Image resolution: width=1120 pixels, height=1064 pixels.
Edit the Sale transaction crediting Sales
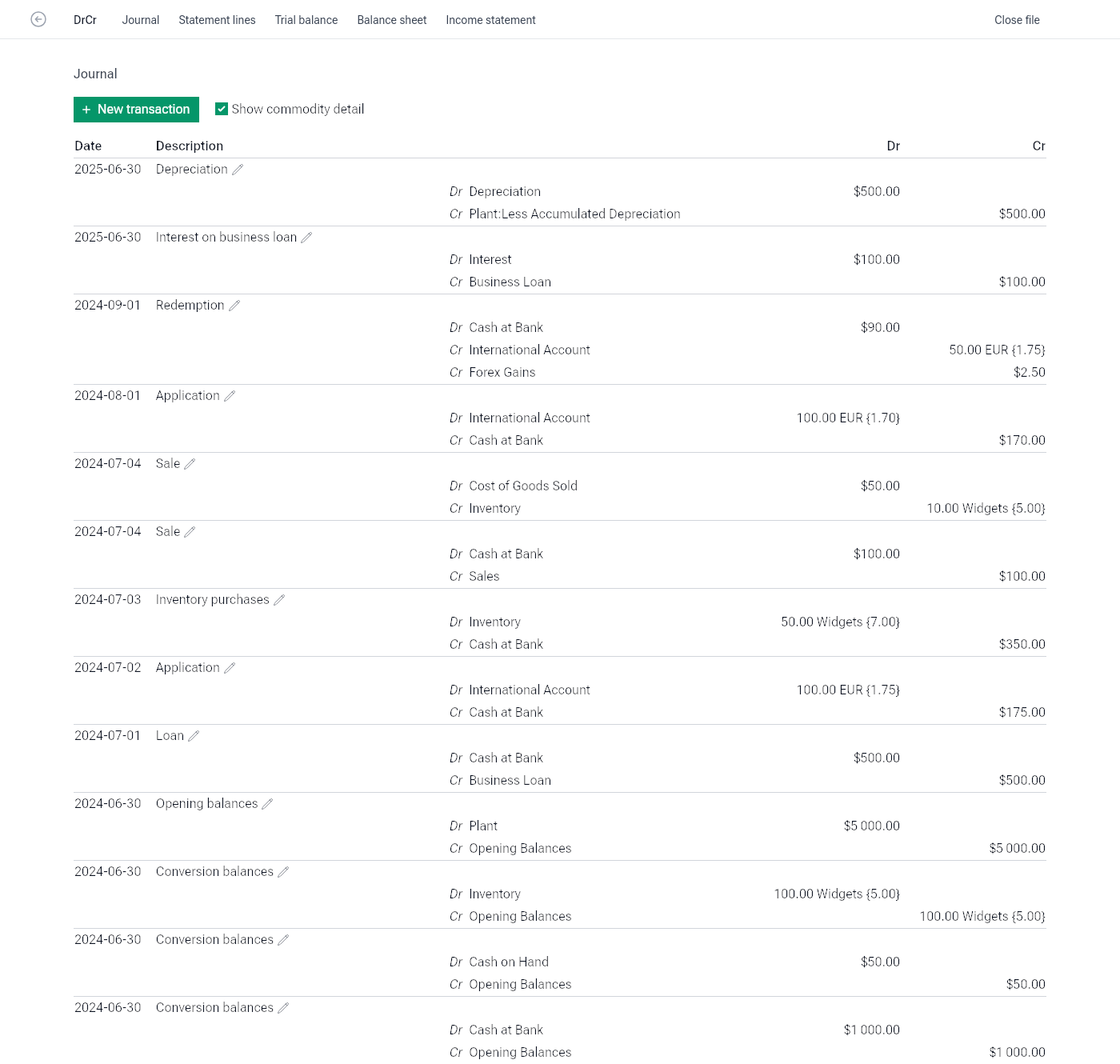[190, 532]
